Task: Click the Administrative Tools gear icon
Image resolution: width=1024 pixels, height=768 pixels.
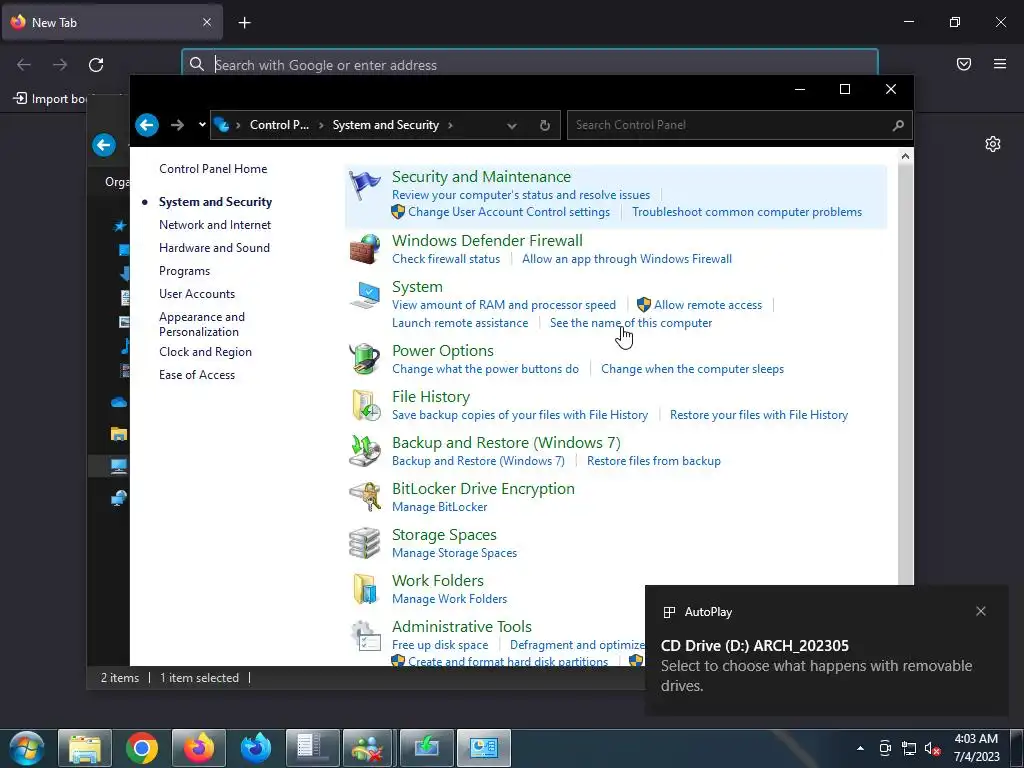Action: click(364, 635)
